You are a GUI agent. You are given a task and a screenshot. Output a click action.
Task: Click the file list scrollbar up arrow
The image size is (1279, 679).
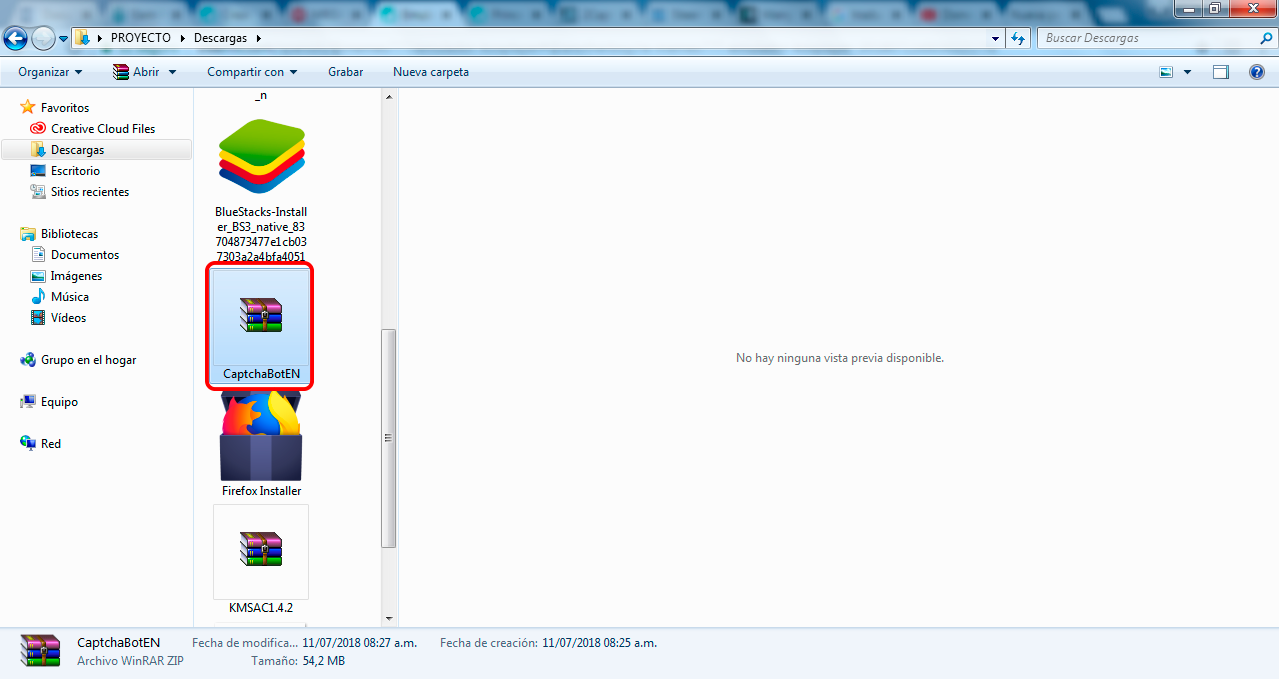[x=389, y=97]
